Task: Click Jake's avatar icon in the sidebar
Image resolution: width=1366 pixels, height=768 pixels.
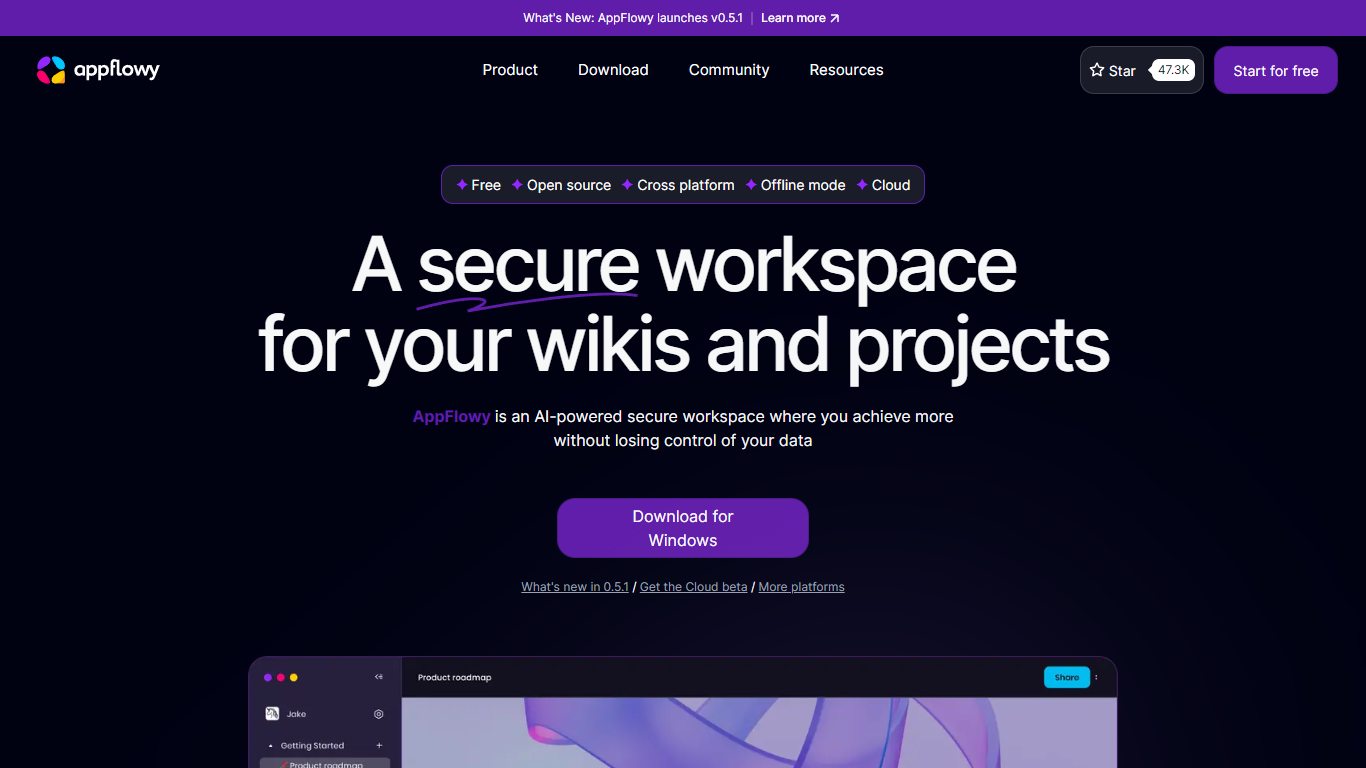Action: 271,714
